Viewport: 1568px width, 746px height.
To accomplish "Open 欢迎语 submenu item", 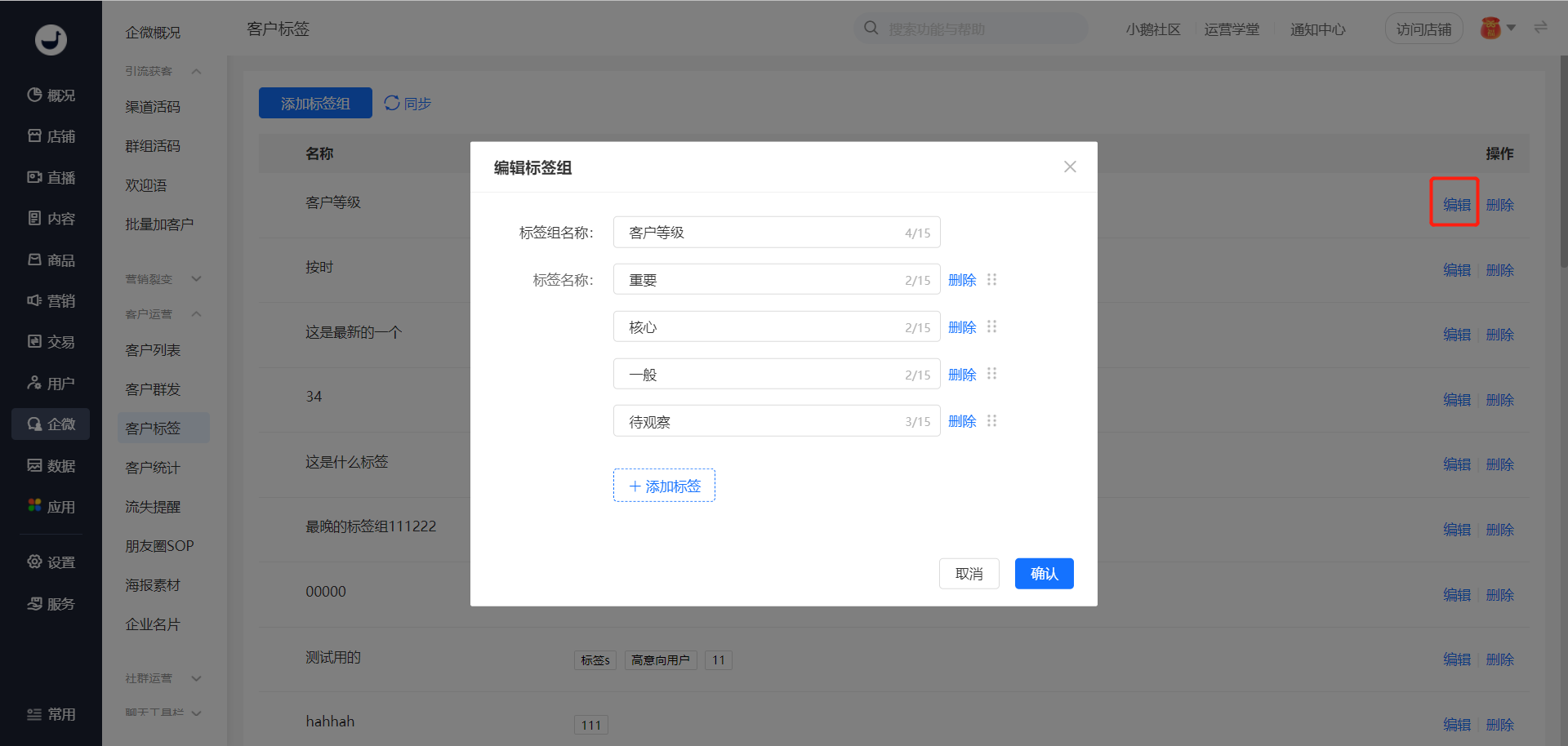I will click(x=146, y=185).
